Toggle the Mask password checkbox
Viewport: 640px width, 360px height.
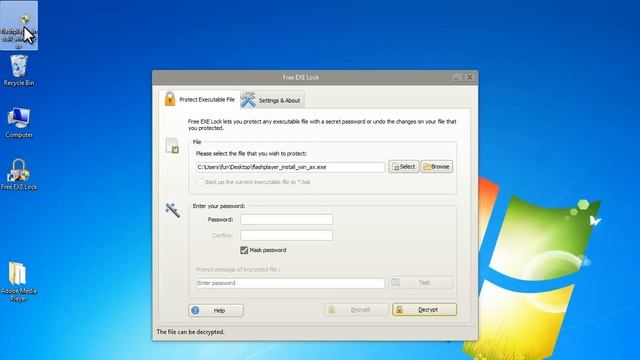pyautogui.click(x=244, y=250)
